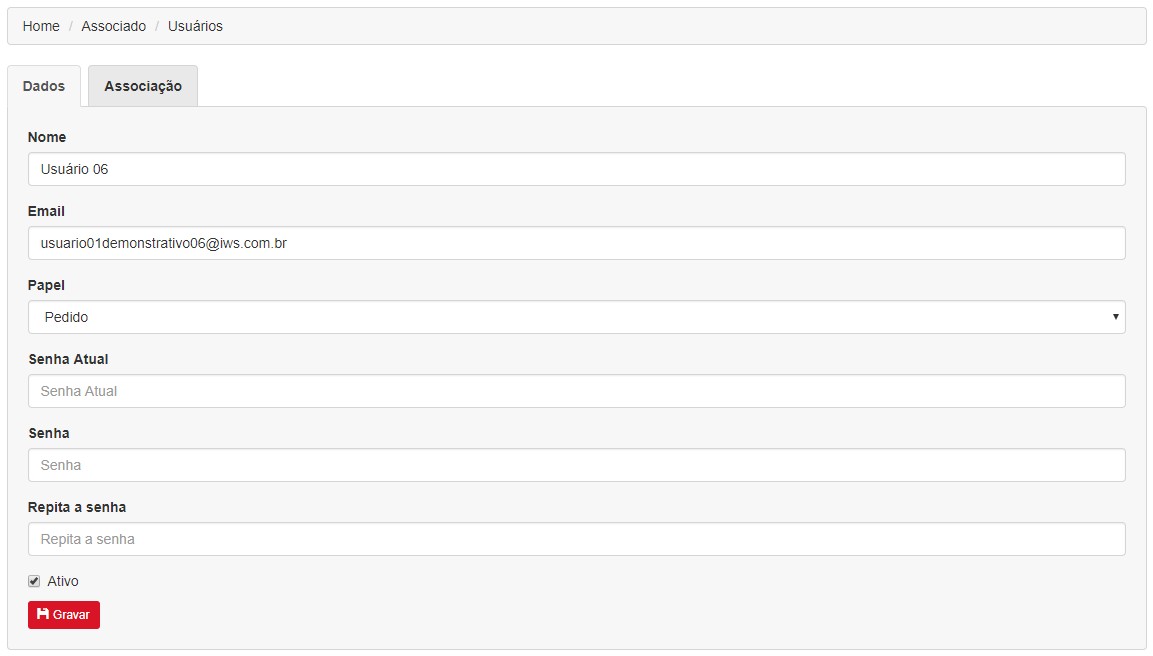Viewport: 1153px width, 656px height.
Task: Go to Home in the breadcrumb
Action: coord(41,26)
